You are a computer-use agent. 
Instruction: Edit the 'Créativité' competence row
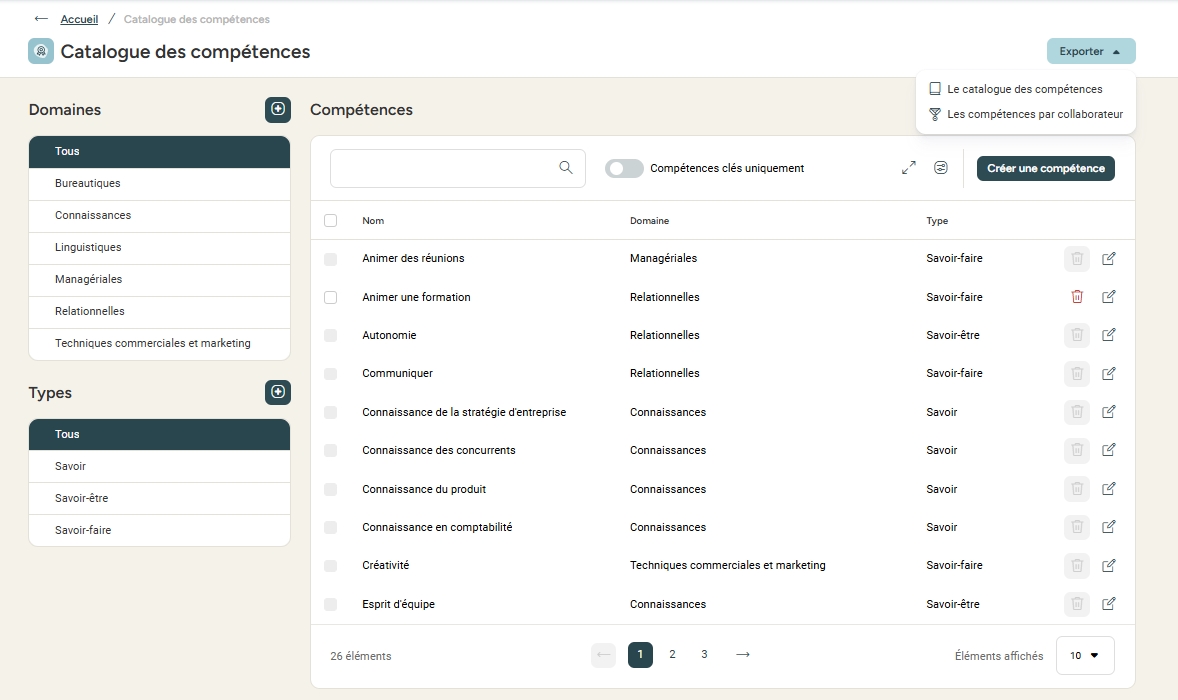[1108, 566]
